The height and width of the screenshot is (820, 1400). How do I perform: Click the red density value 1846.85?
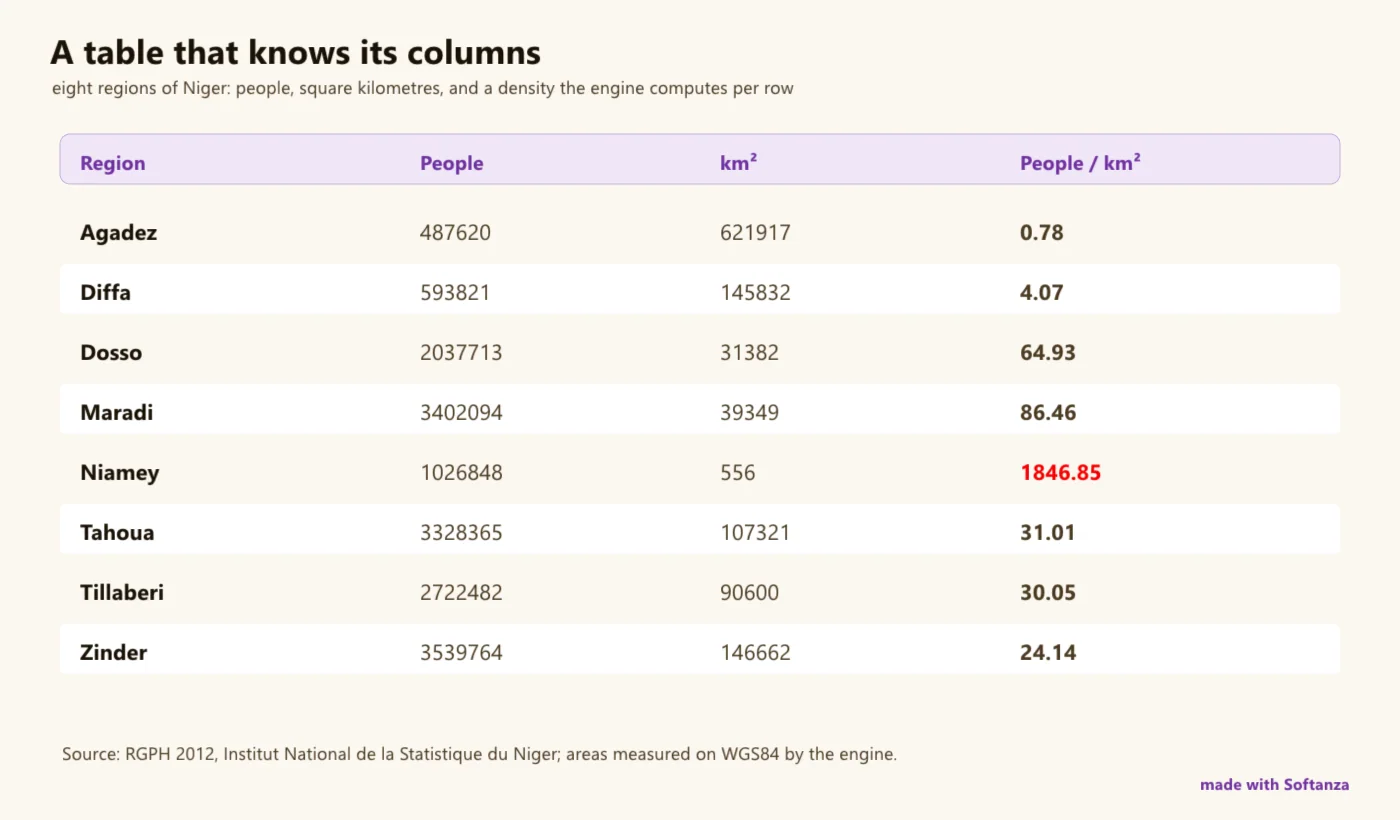1061,473
